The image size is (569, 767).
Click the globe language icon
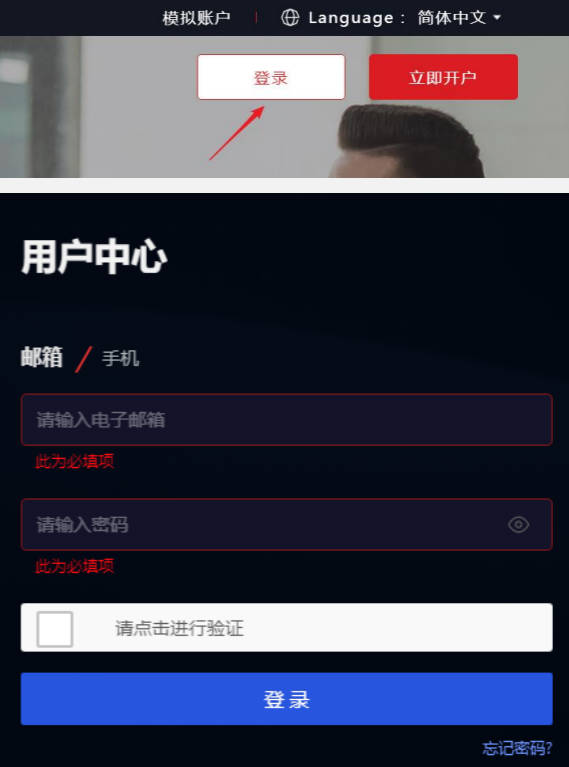290,18
